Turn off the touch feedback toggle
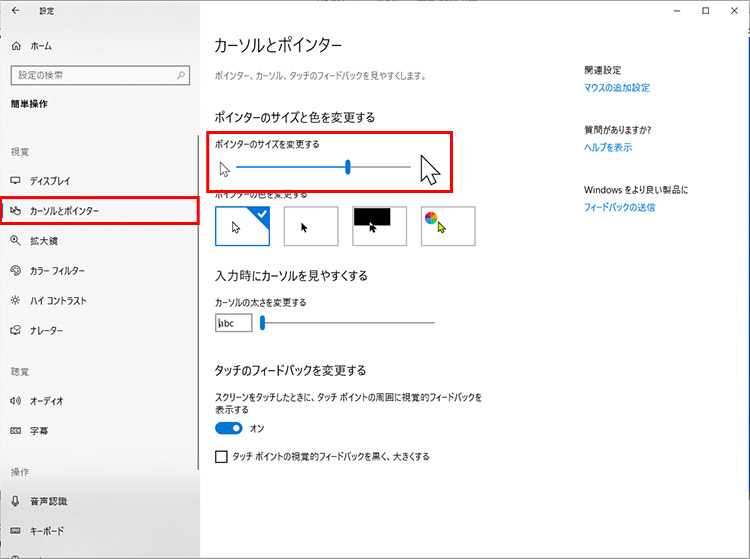The height and width of the screenshot is (559, 750). 229,428
